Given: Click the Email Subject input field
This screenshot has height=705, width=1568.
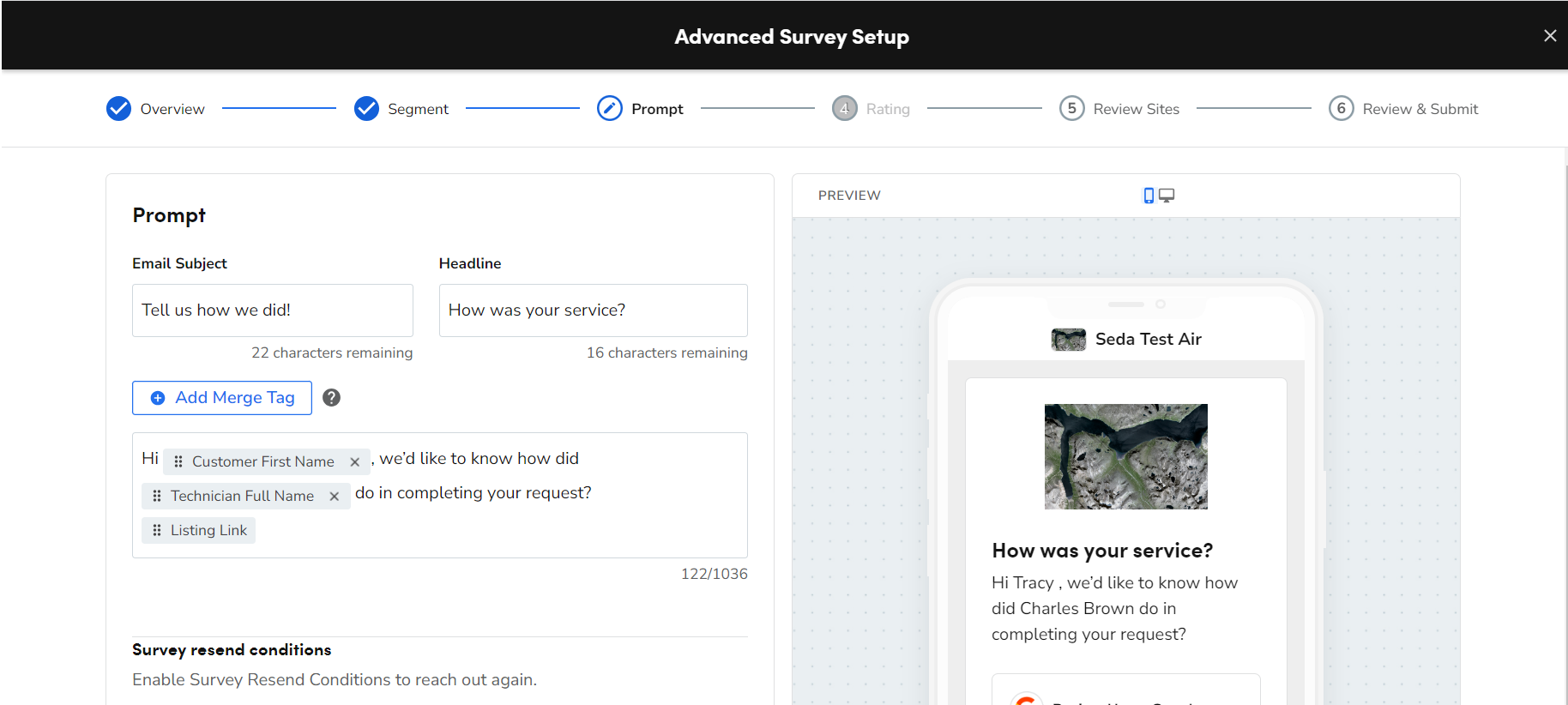Looking at the screenshot, I should point(272,310).
